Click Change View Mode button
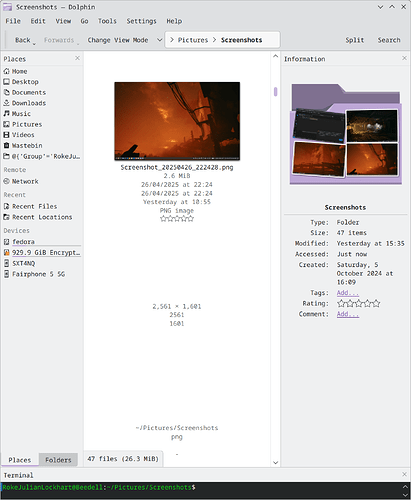Viewport: 411px width, 500px height. (x=118, y=40)
